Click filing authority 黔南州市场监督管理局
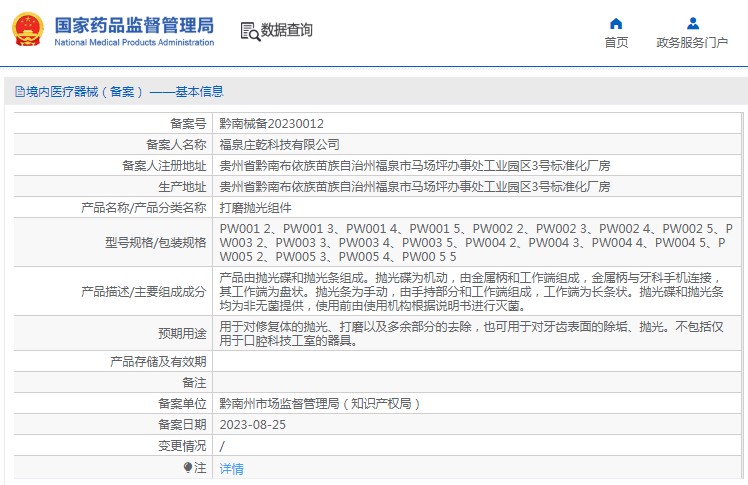The width and height of the screenshot is (748, 485). click(320, 404)
